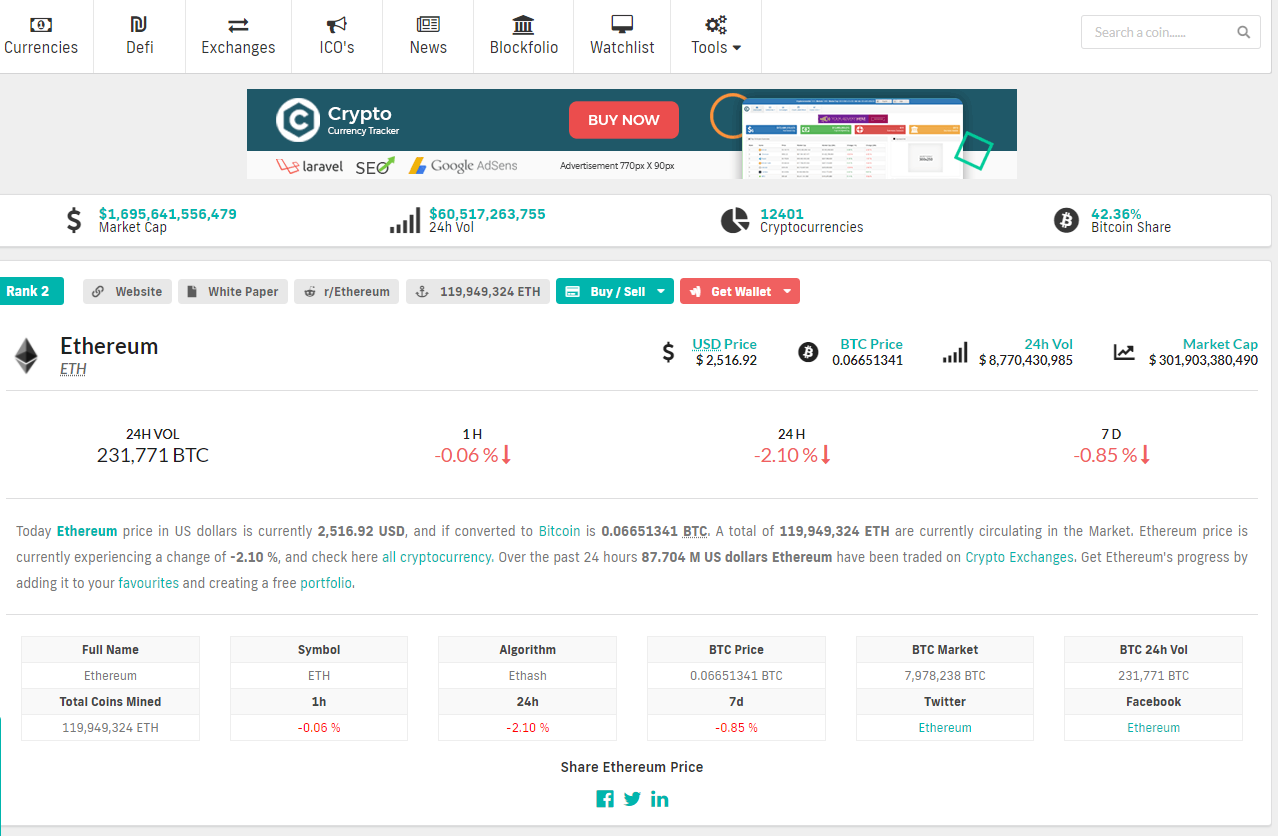Image resolution: width=1278 pixels, height=836 pixels.
Task: Open the favourites link
Action: pyautogui.click(x=148, y=583)
